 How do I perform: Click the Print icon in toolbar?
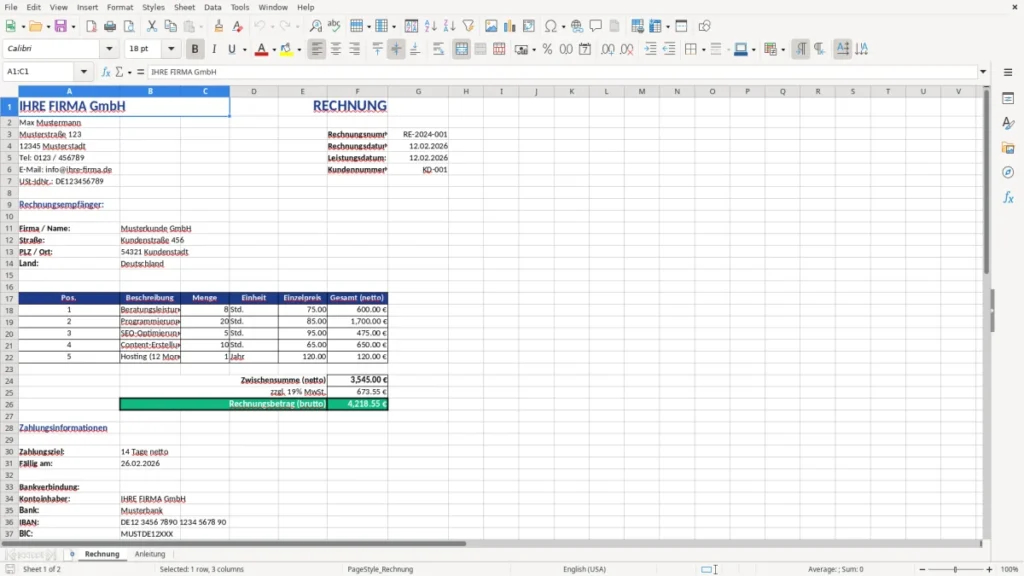tap(110, 26)
